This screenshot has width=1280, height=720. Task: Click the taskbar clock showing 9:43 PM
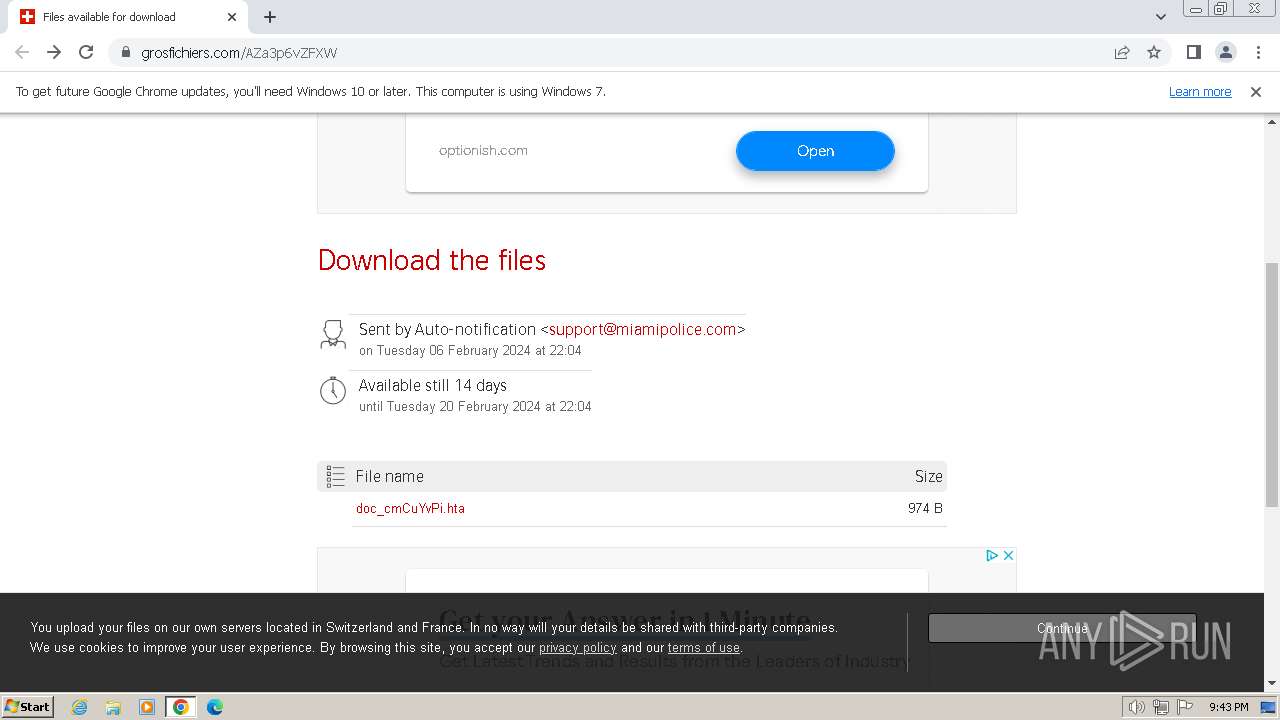1228,707
